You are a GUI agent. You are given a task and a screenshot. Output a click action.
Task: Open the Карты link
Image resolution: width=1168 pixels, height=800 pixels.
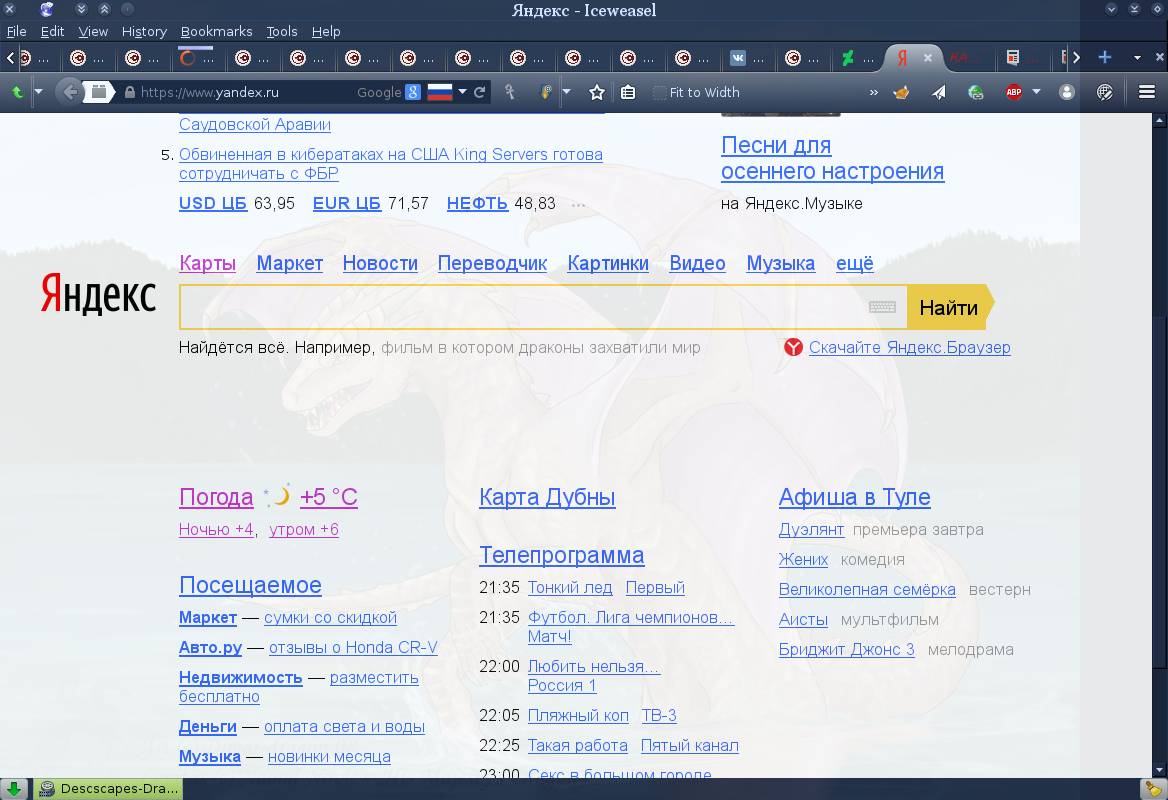(208, 264)
